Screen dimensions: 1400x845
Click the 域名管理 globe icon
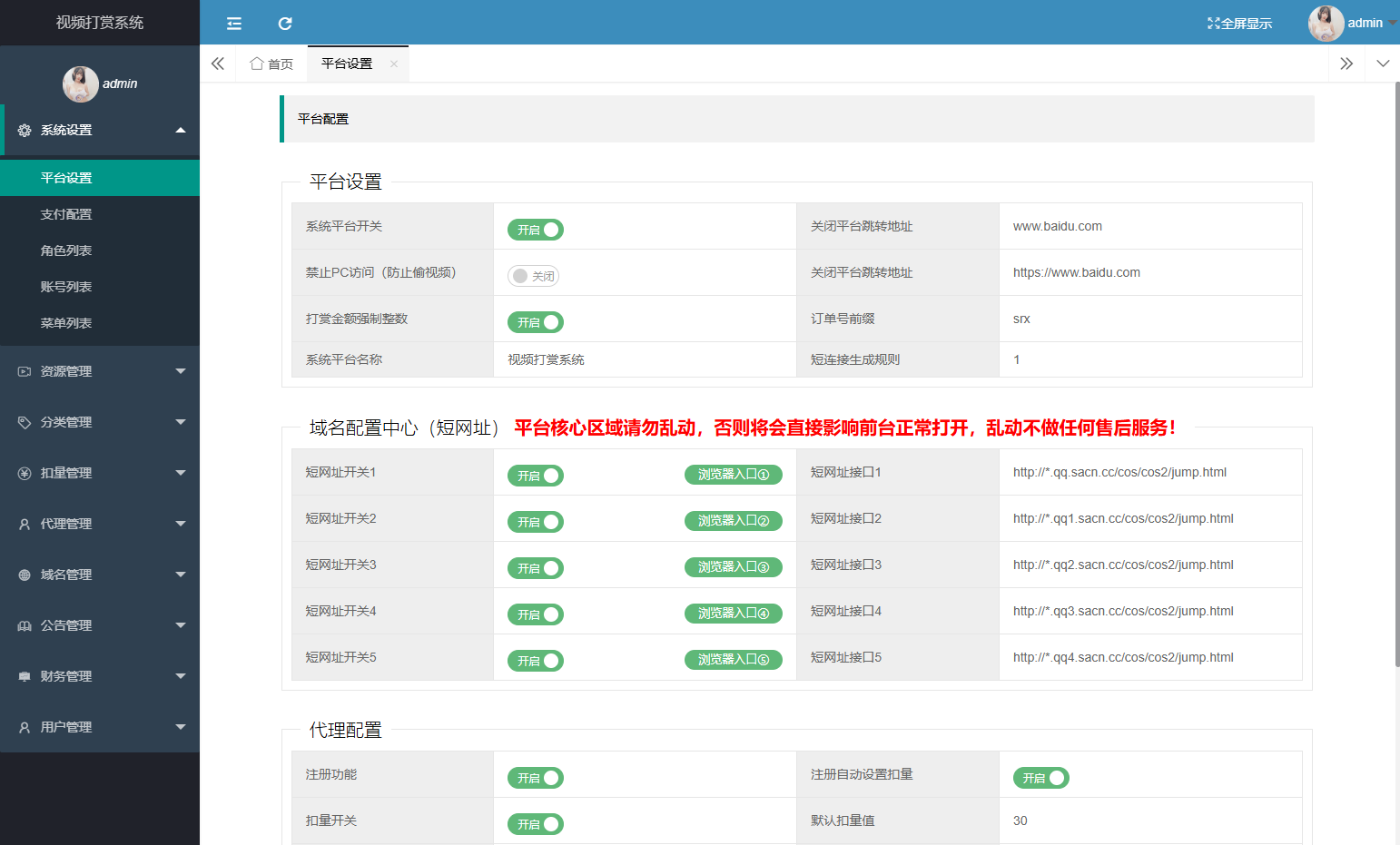pos(25,575)
